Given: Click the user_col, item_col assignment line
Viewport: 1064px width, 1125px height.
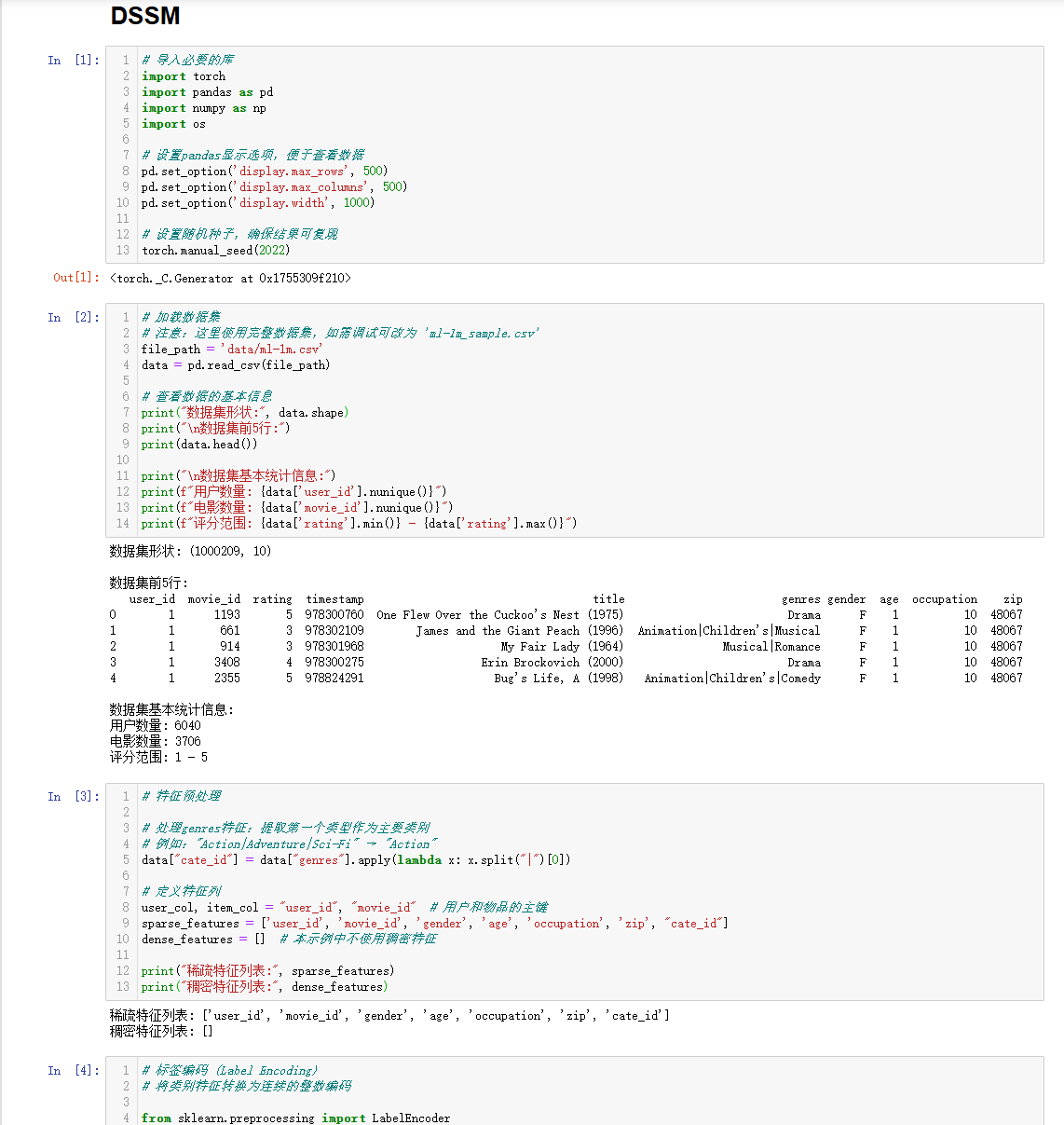Looking at the screenshot, I should click(x=345, y=908).
